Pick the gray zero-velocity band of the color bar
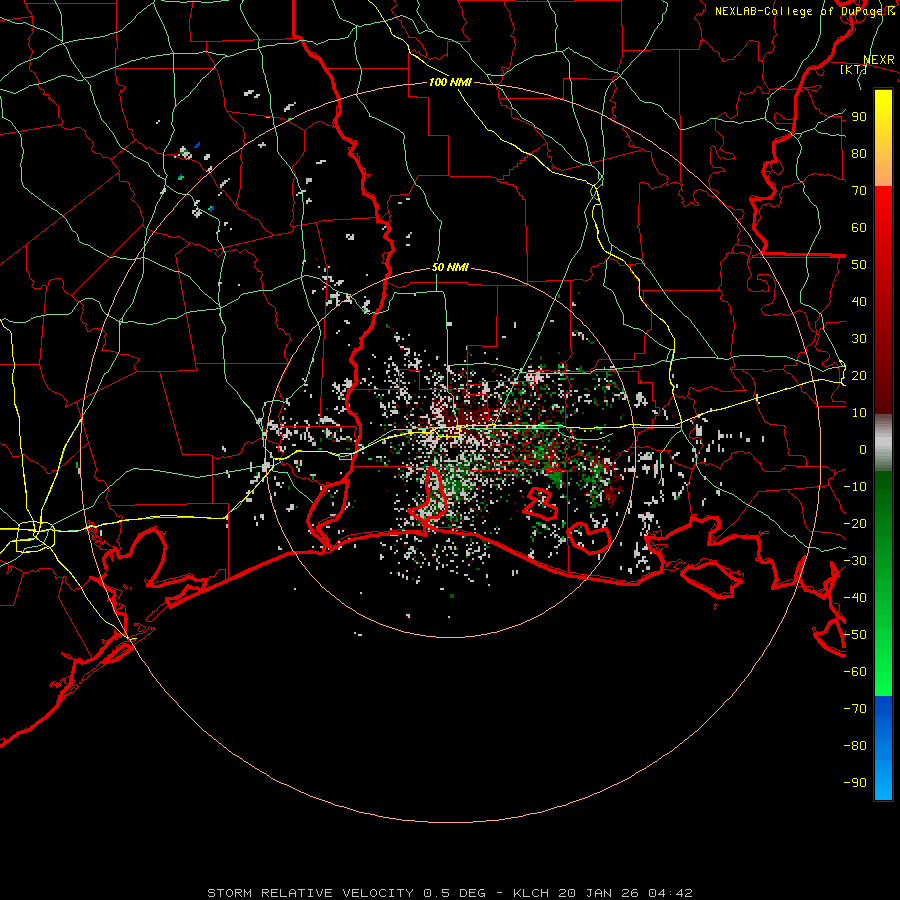 click(883, 443)
